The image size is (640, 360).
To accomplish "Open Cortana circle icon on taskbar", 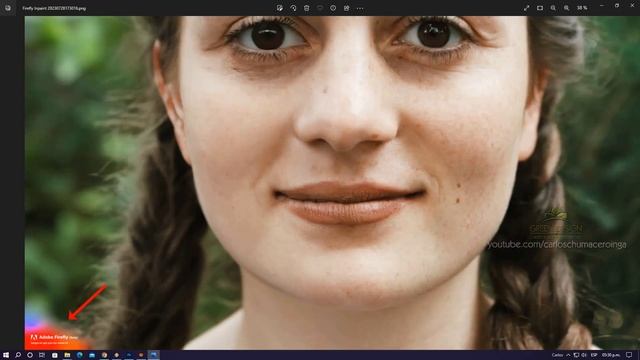I will coord(30,355).
